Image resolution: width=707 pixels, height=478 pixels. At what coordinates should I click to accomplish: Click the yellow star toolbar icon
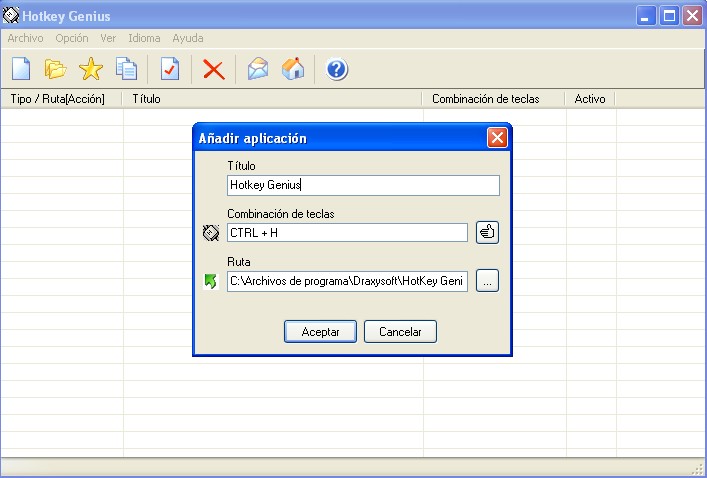pos(91,69)
